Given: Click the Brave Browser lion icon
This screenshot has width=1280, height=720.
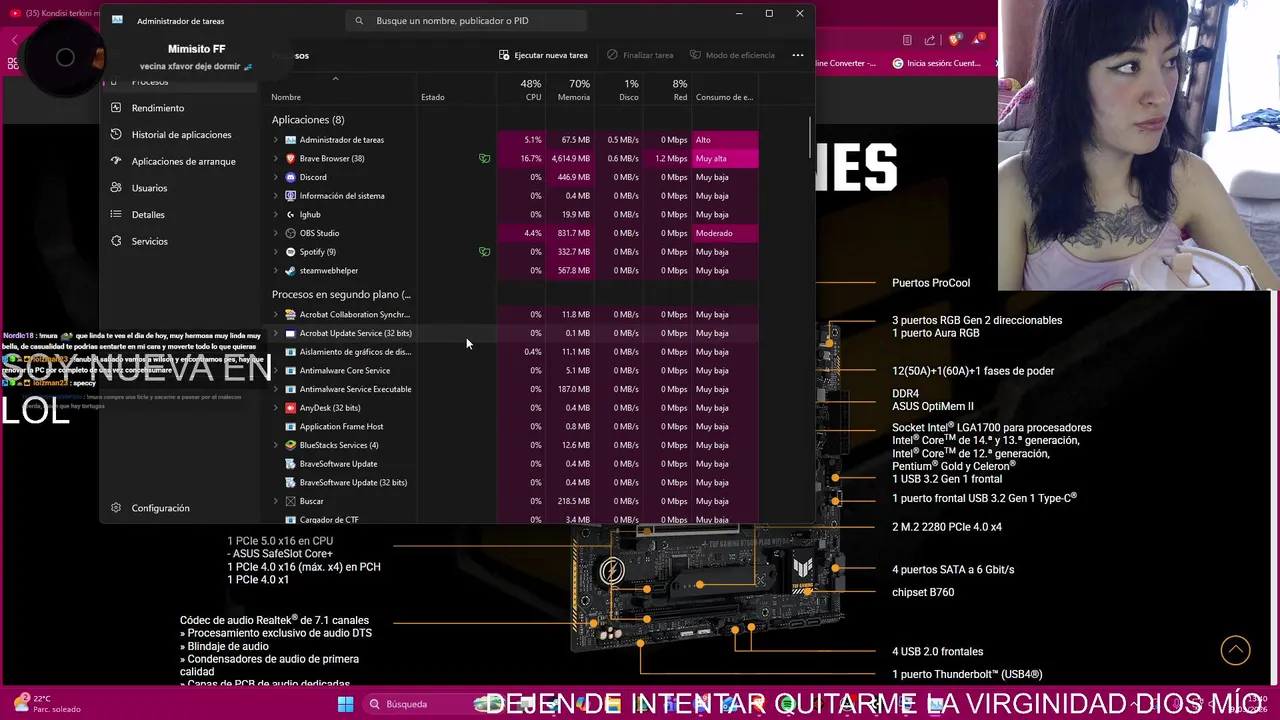Looking at the screenshot, I should click(x=291, y=158).
